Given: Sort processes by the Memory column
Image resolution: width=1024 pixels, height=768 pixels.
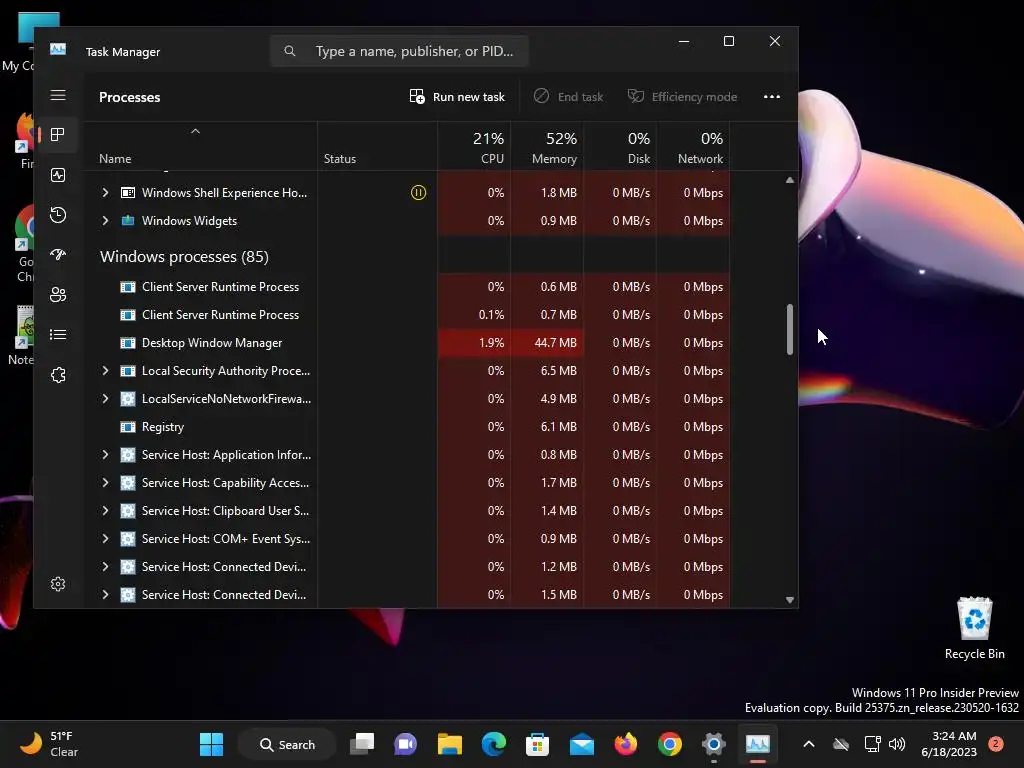Looking at the screenshot, I should [547, 146].
